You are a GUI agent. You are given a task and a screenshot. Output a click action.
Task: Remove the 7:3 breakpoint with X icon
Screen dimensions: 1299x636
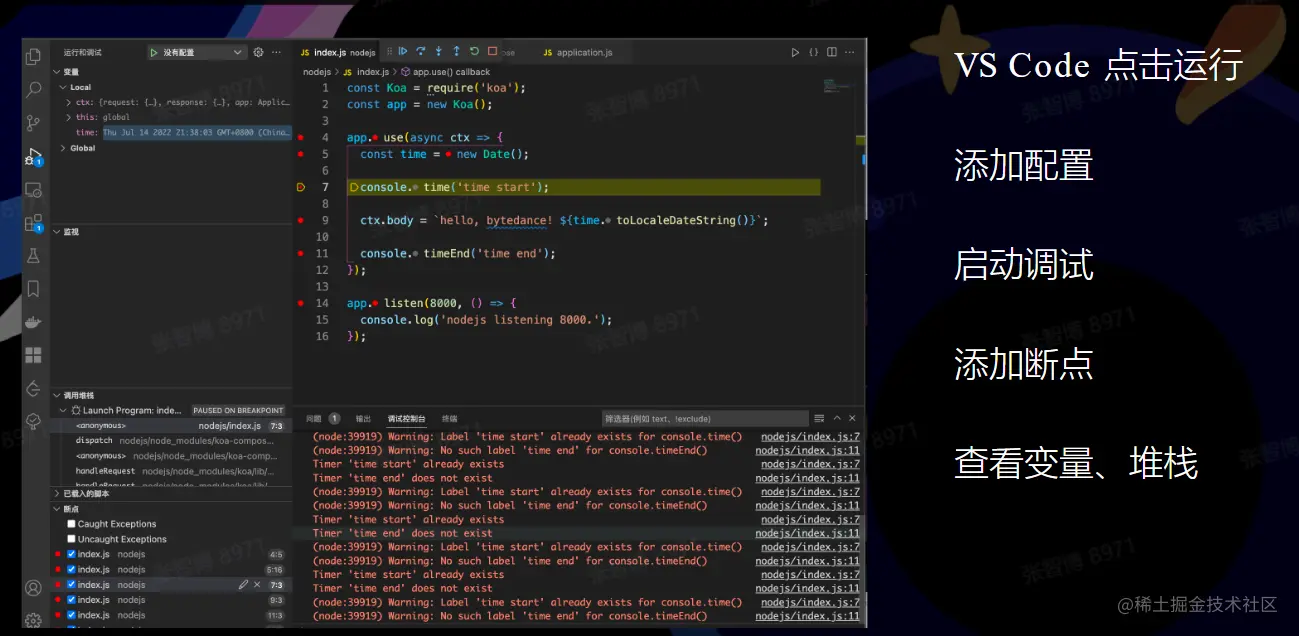(x=257, y=585)
